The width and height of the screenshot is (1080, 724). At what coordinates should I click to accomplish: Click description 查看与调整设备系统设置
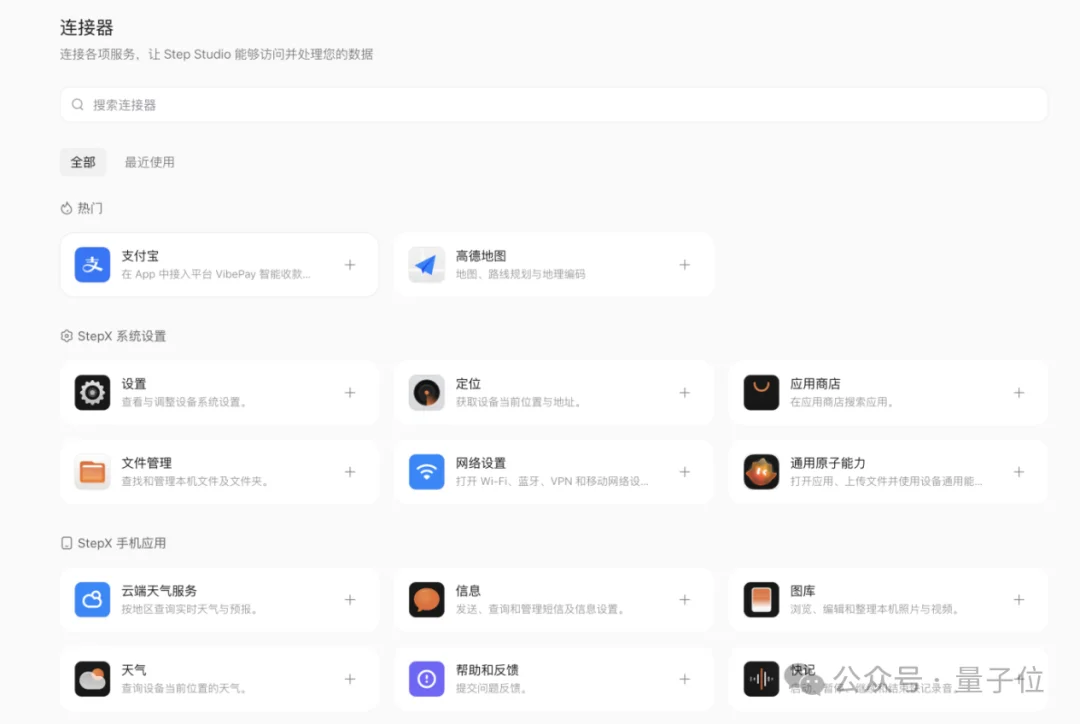(x=184, y=402)
